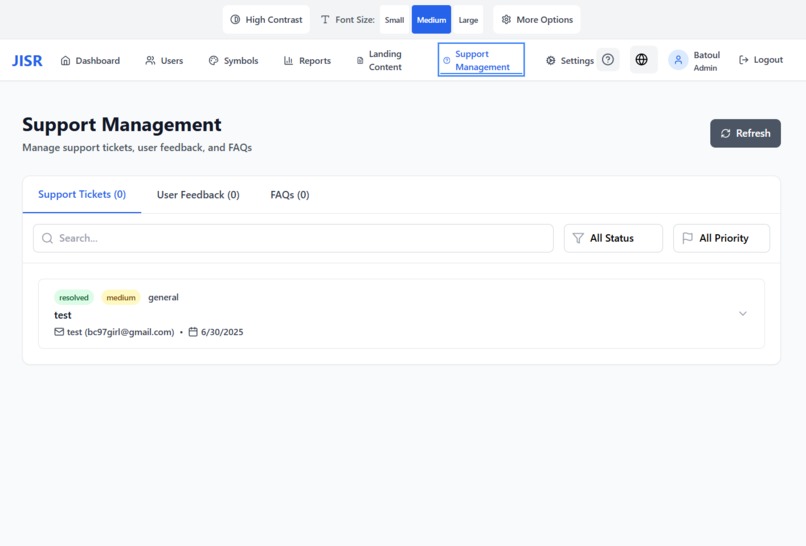
Task: Click the Users people icon
Action: 150,61
